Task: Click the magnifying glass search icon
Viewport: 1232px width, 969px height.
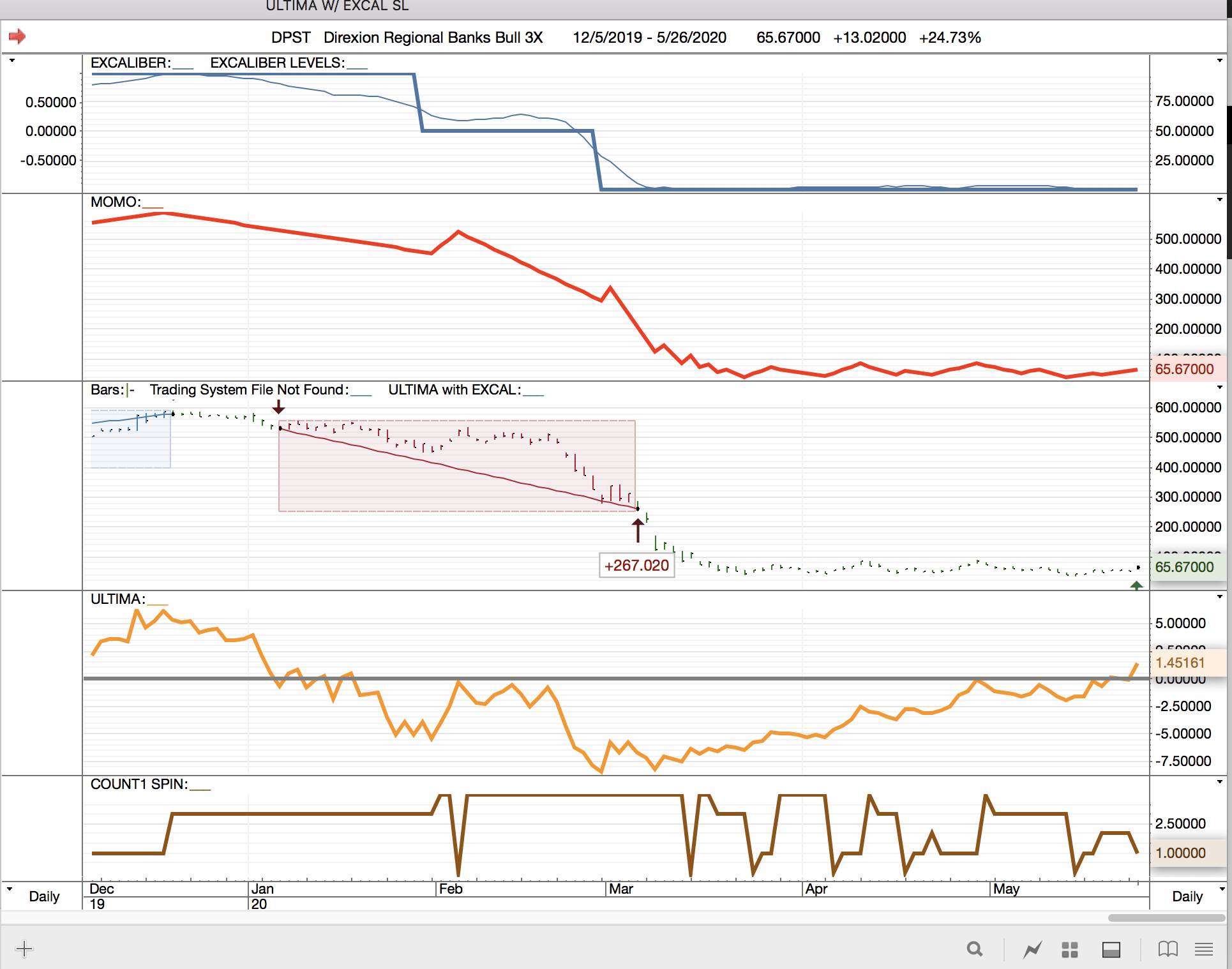Action: pos(974,949)
